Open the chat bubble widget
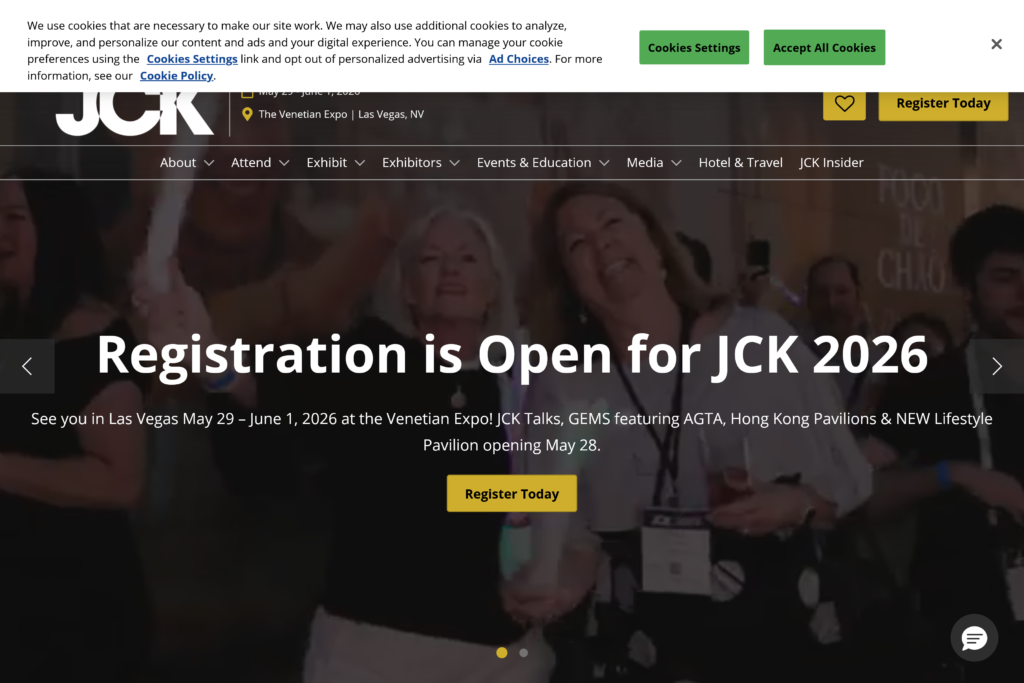This screenshot has height=683, width=1024. [974, 638]
